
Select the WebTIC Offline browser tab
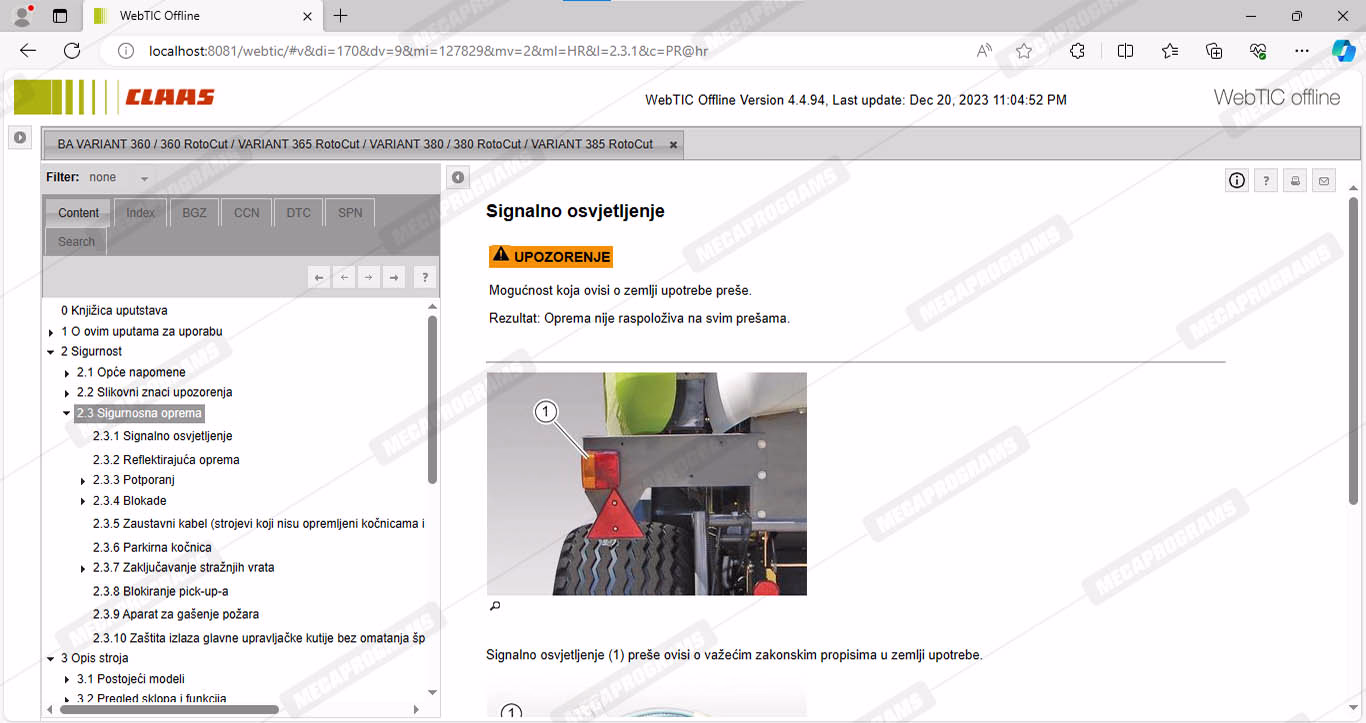tap(200, 16)
